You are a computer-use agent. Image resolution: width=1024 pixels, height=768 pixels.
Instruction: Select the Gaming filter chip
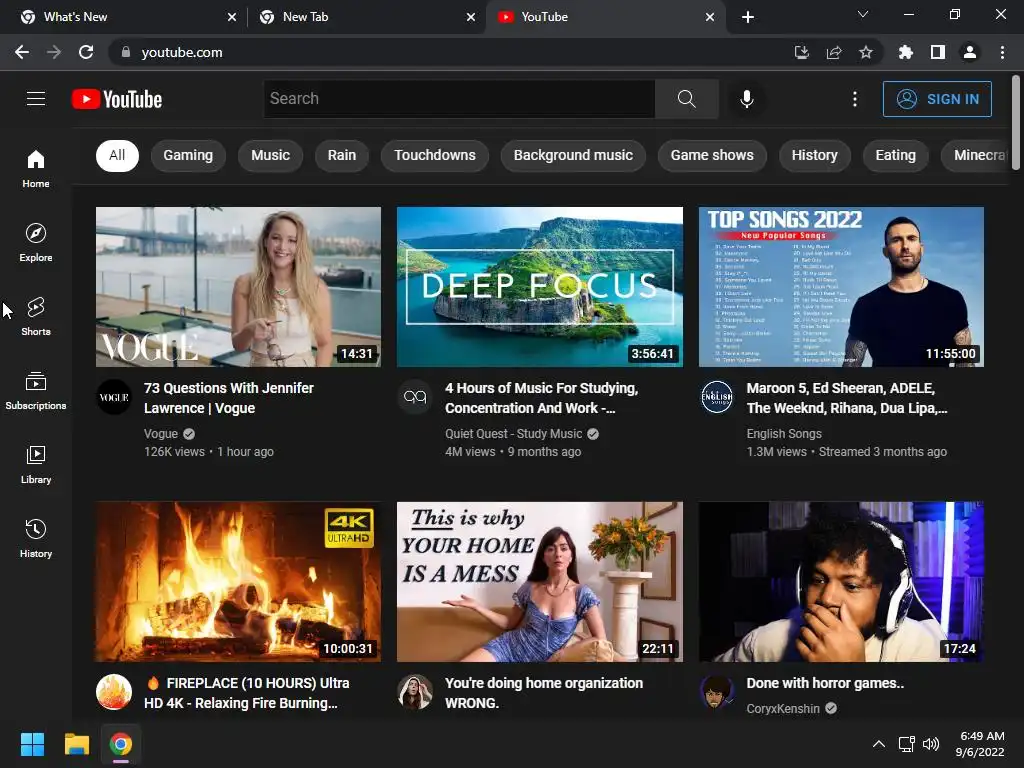click(188, 155)
